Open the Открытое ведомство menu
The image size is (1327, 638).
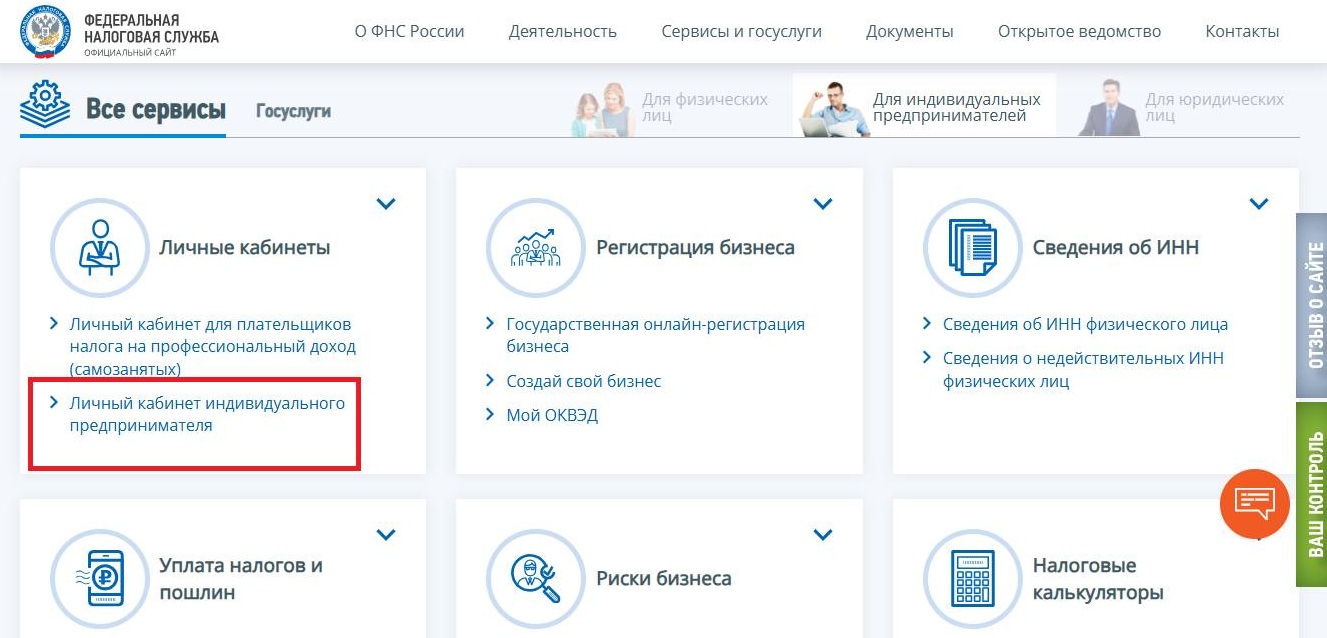(1078, 31)
